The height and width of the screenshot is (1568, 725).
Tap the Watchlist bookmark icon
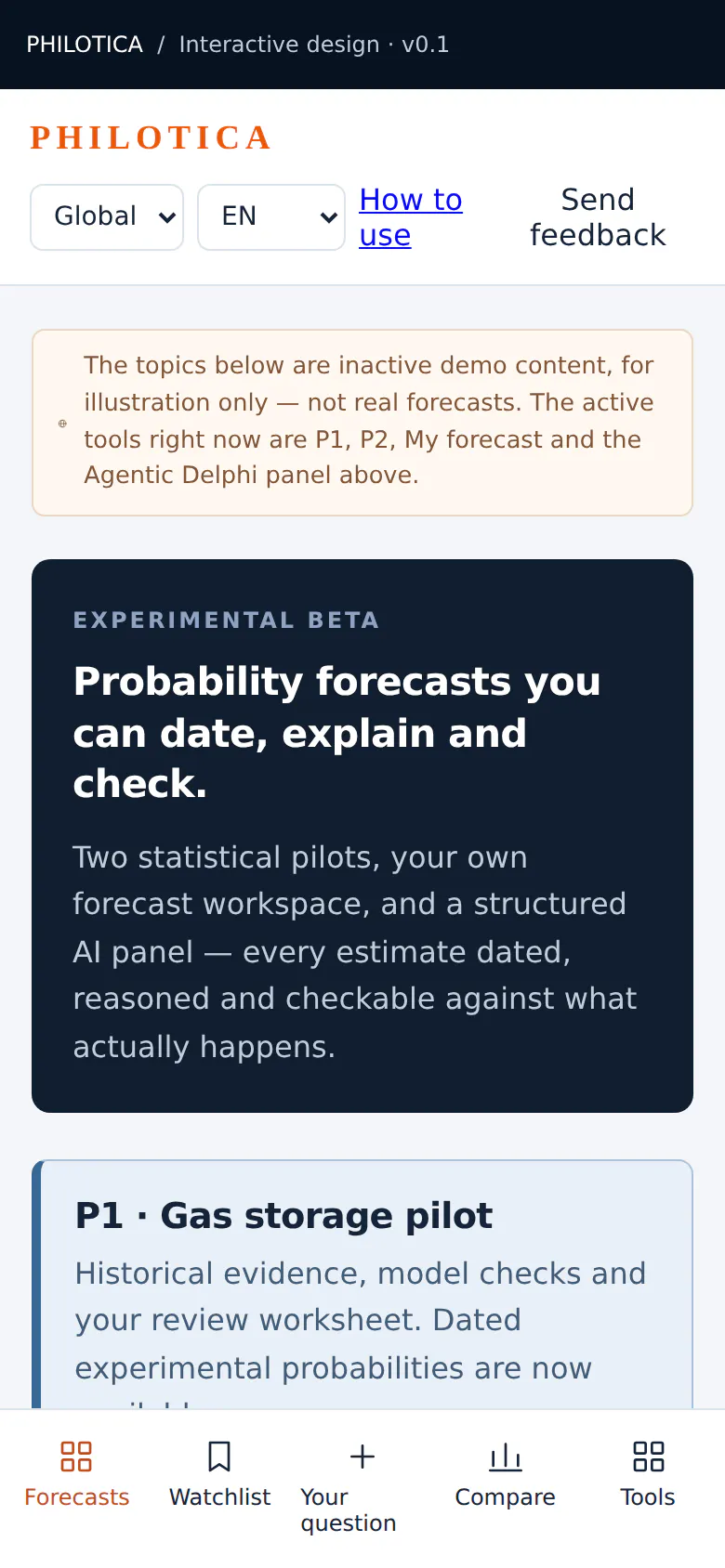pos(219,1457)
